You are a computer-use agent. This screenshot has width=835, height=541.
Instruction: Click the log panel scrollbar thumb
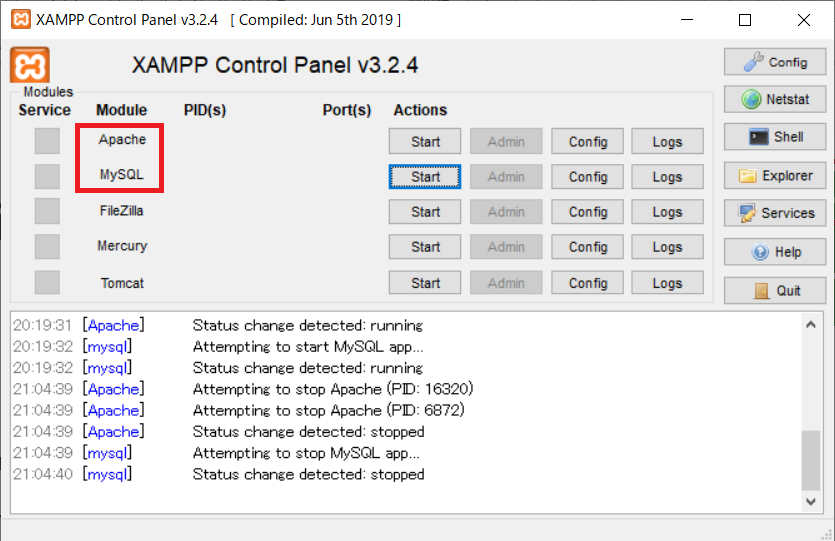[x=811, y=460]
